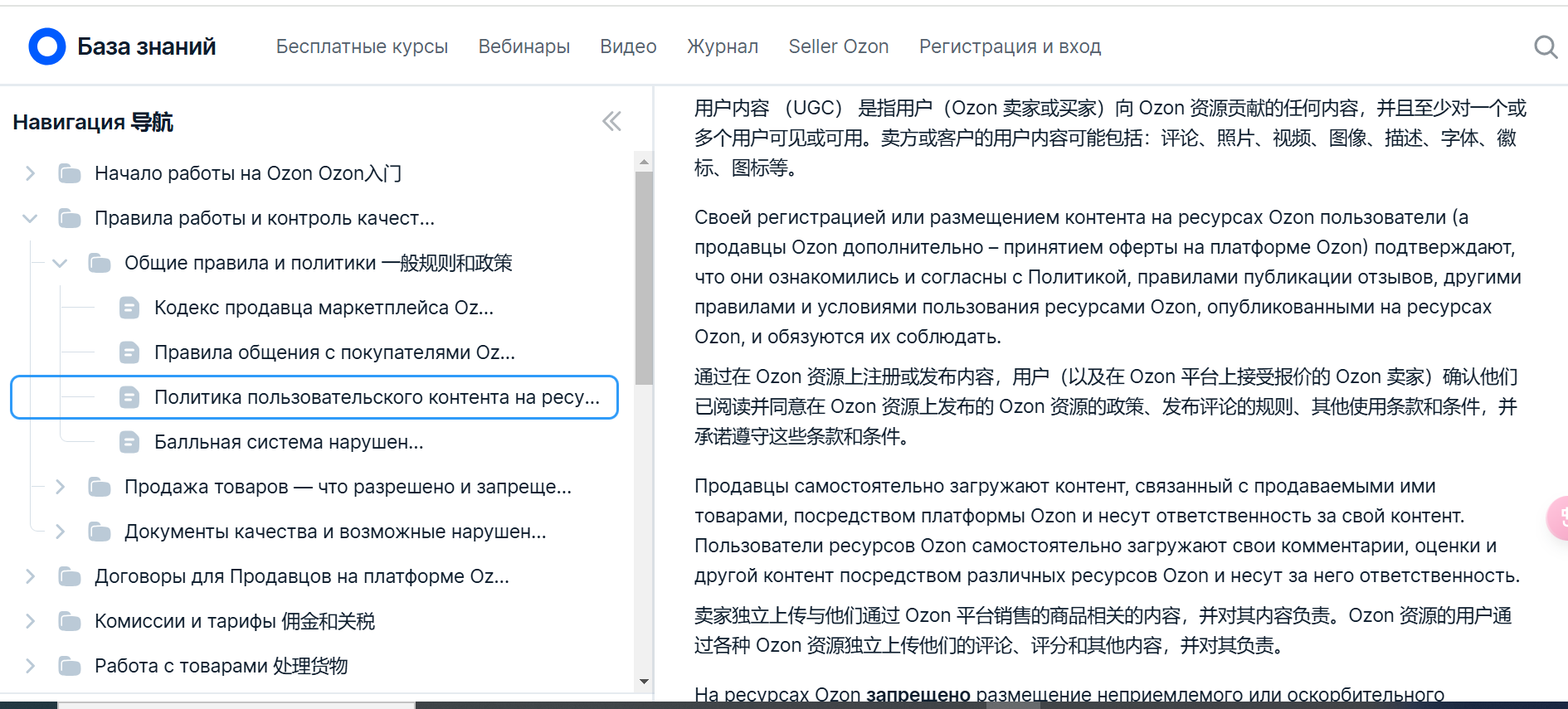The width and height of the screenshot is (1568, 709).
Task: Click the blue Ozon circle logo
Action: (47, 46)
